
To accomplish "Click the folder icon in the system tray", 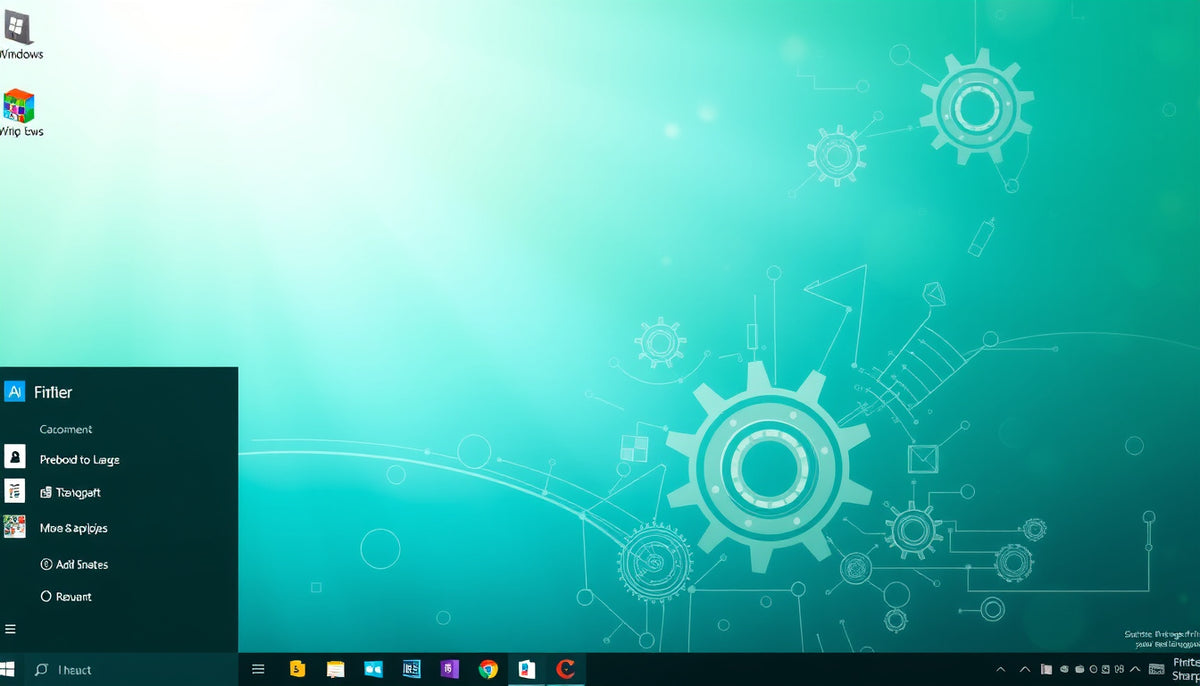I will tap(1046, 668).
